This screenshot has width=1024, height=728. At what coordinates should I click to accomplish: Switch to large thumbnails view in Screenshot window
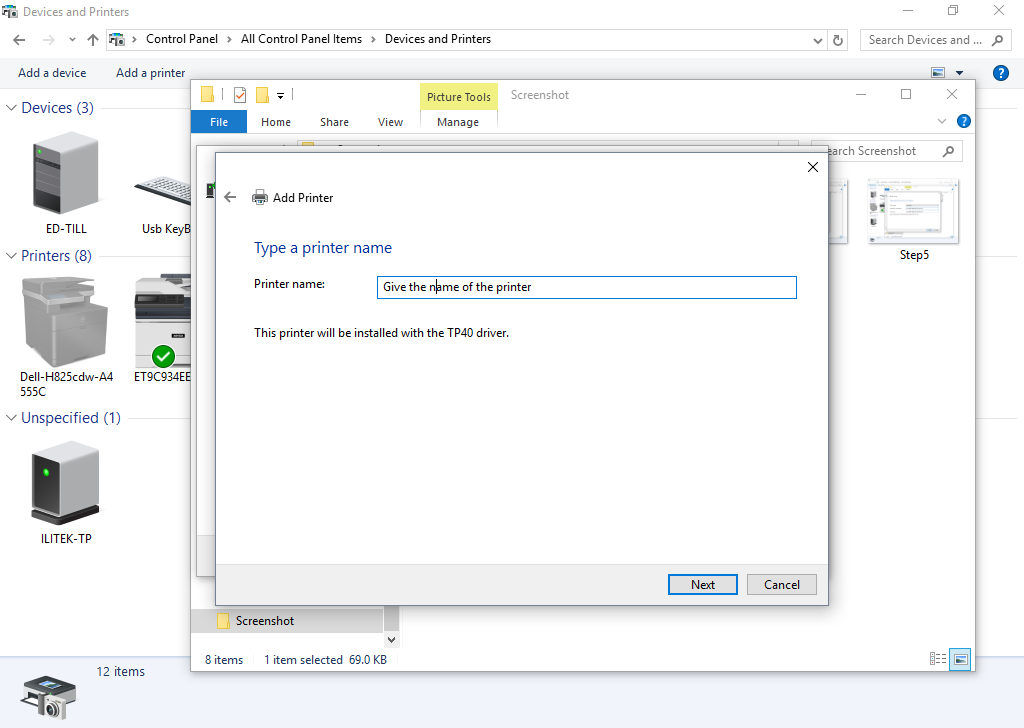[x=960, y=659]
